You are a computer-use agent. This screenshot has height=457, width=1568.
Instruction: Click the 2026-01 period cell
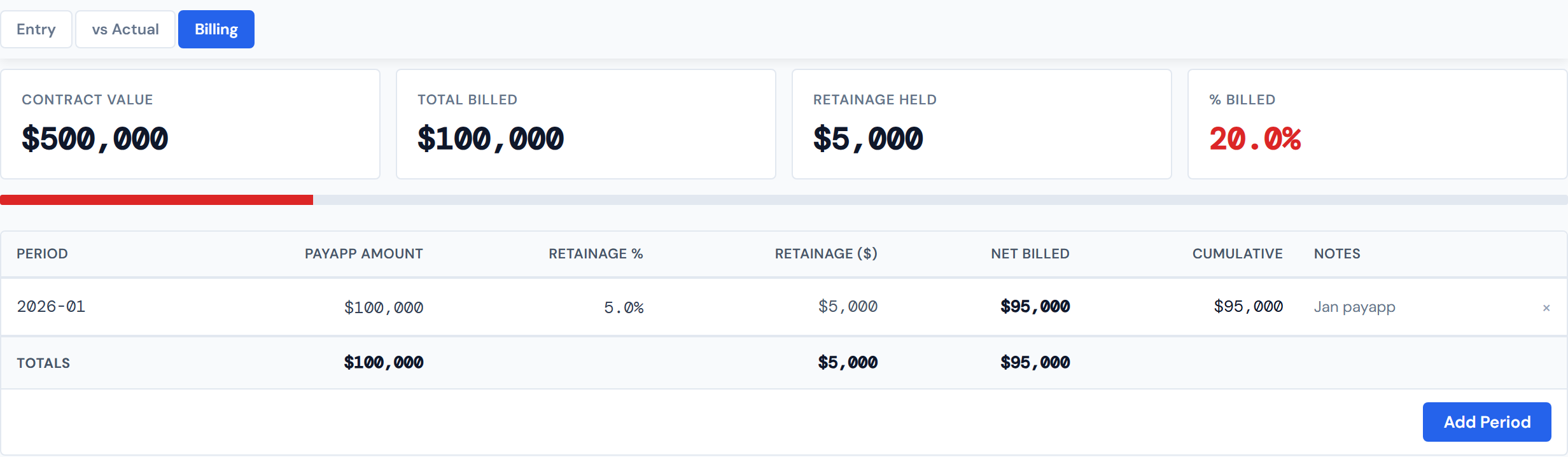pyautogui.click(x=51, y=307)
